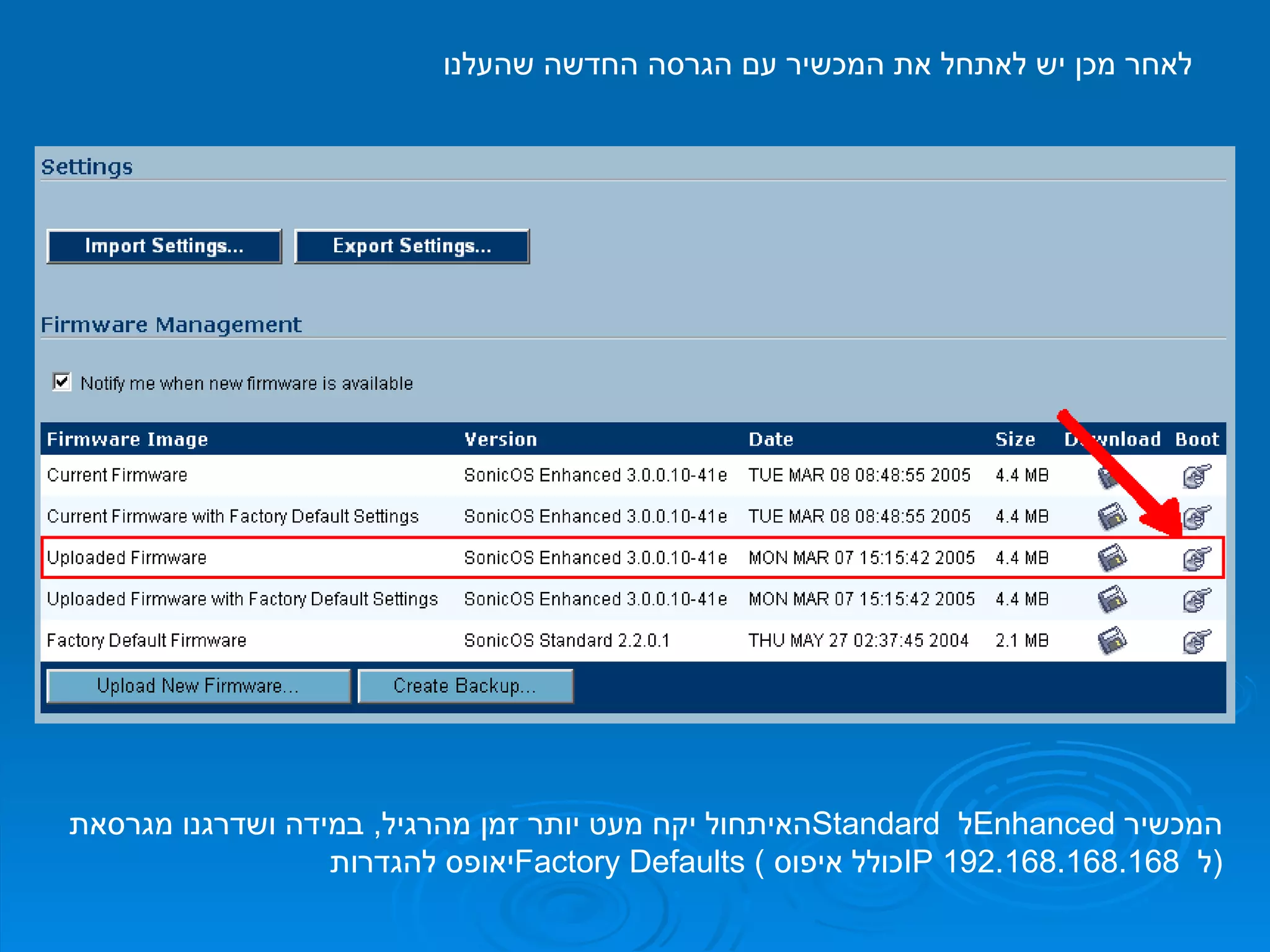Select the Boot column header
1270x952 pixels.
(x=1197, y=439)
